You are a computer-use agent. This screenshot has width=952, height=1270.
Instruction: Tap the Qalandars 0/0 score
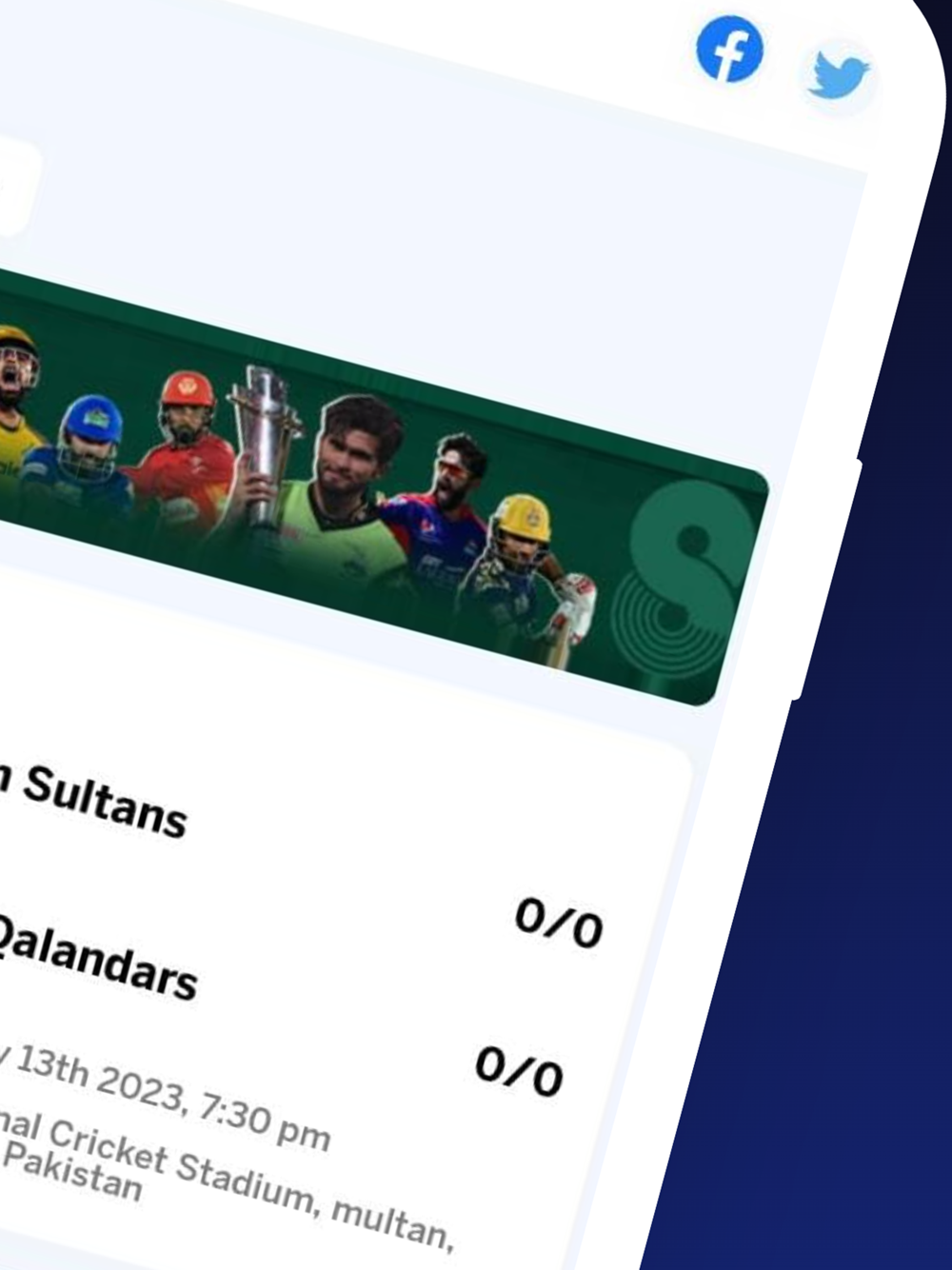tap(519, 1072)
